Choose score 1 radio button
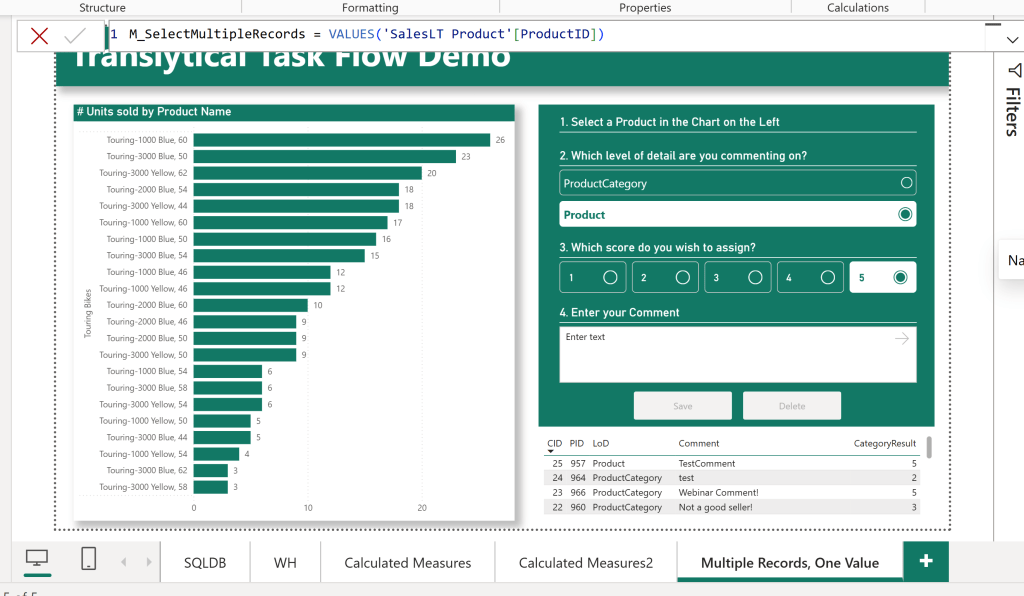This screenshot has height=596, width=1024. tap(610, 278)
